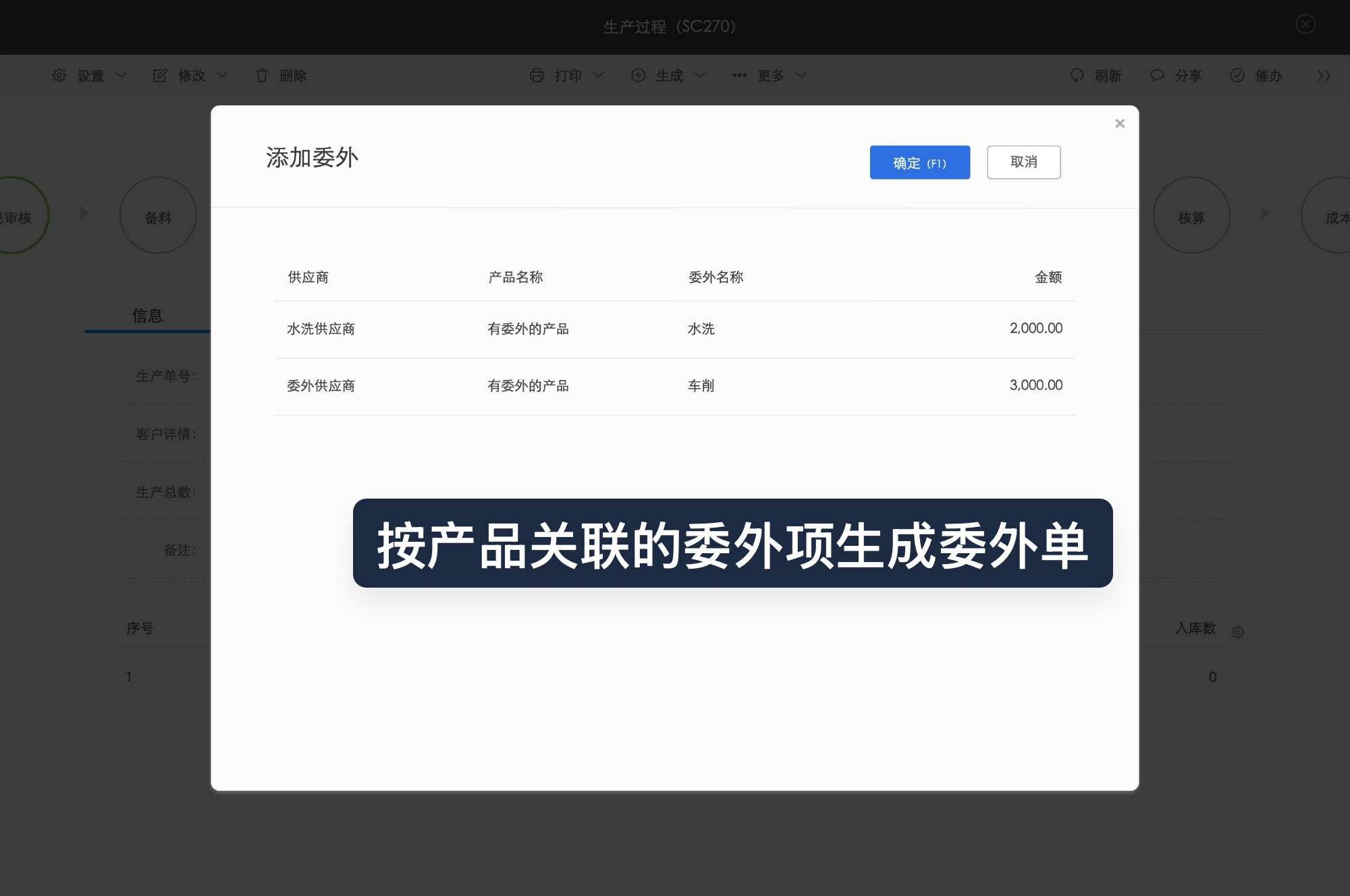Select the 修改 edit pencil icon
The height and width of the screenshot is (896, 1350).
click(160, 76)
